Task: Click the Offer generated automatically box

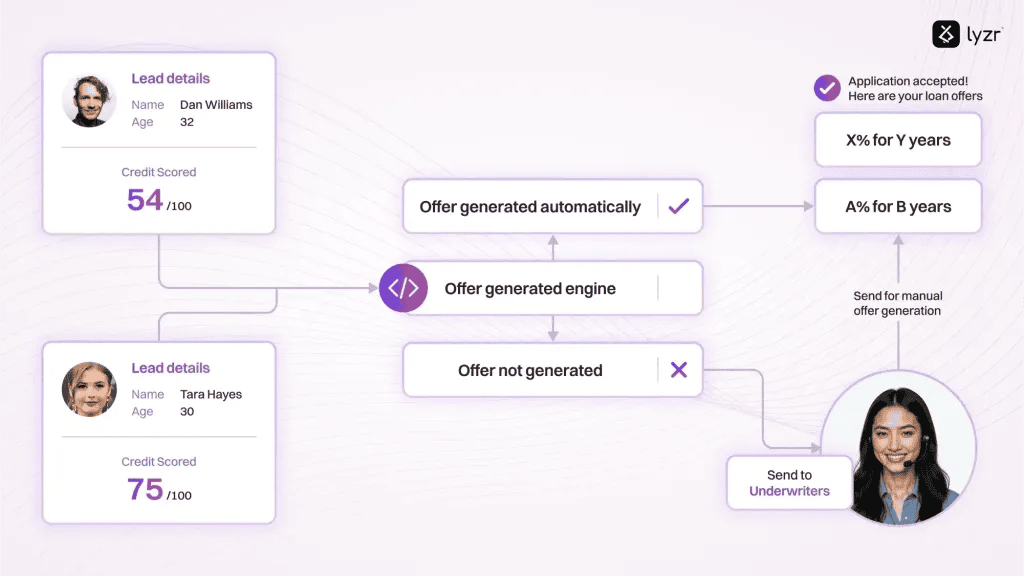Action: pyautogui.click(x=552, y=206)
